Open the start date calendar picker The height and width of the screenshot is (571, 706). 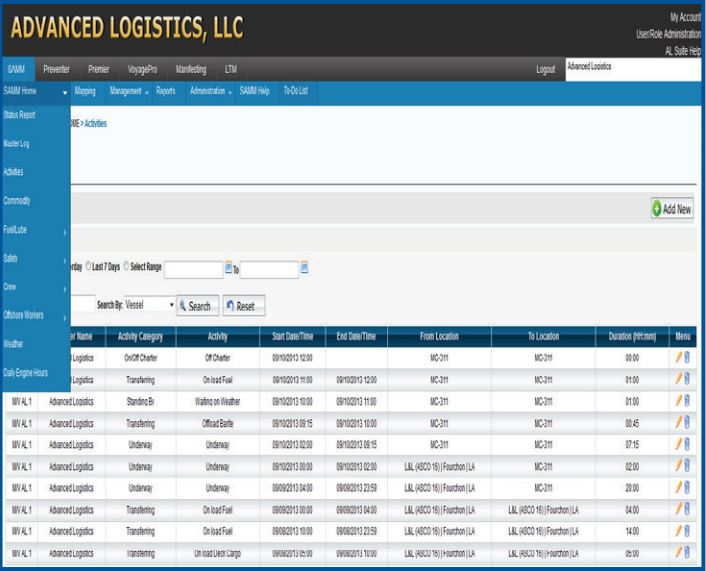229,269
